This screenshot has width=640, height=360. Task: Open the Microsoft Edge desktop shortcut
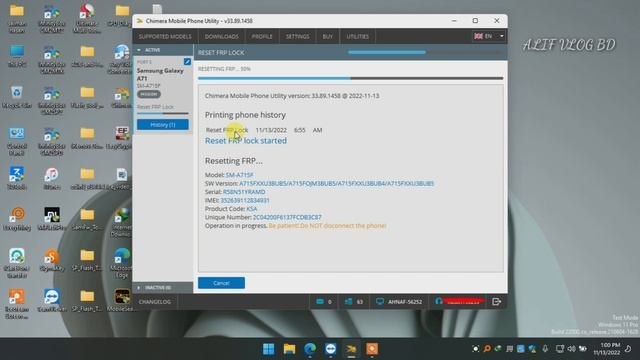tap(122, 263)
